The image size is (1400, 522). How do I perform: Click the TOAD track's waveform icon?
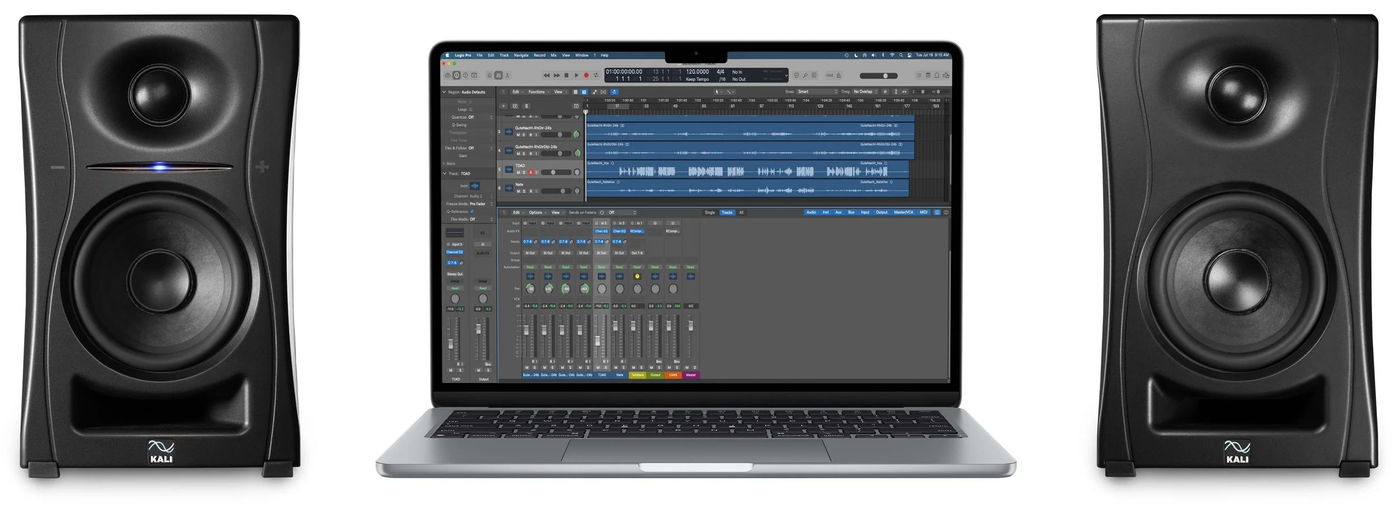point(509,170)
